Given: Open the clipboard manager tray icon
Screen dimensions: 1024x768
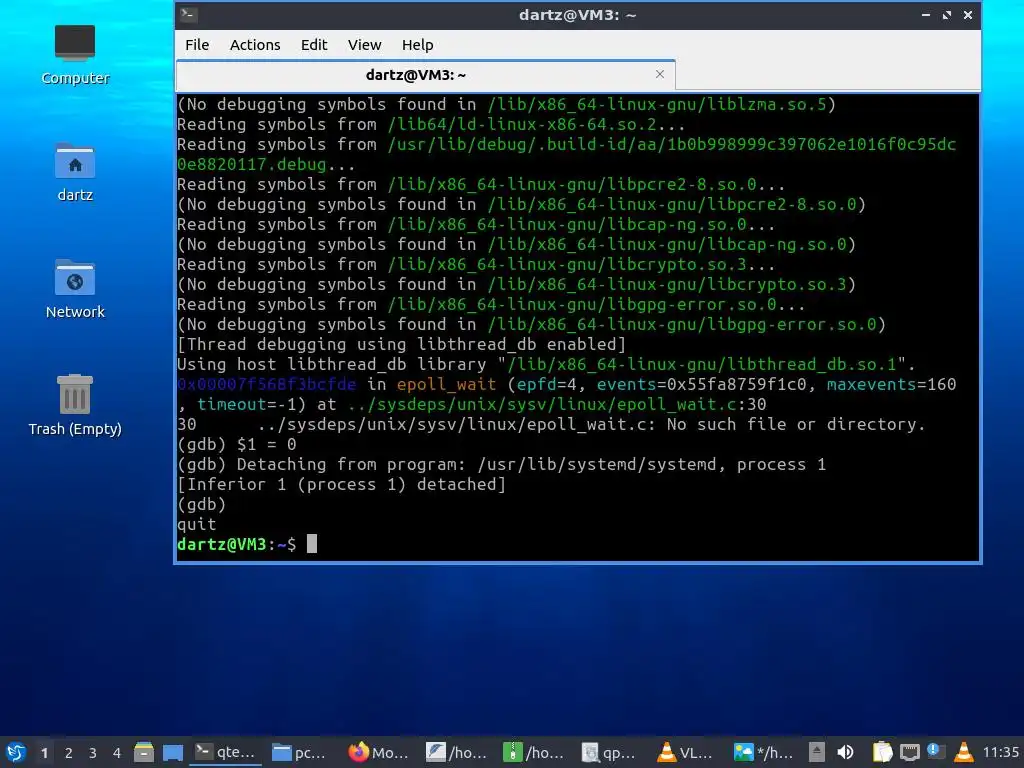Looking at the screenshot, I should click(882, 752).
